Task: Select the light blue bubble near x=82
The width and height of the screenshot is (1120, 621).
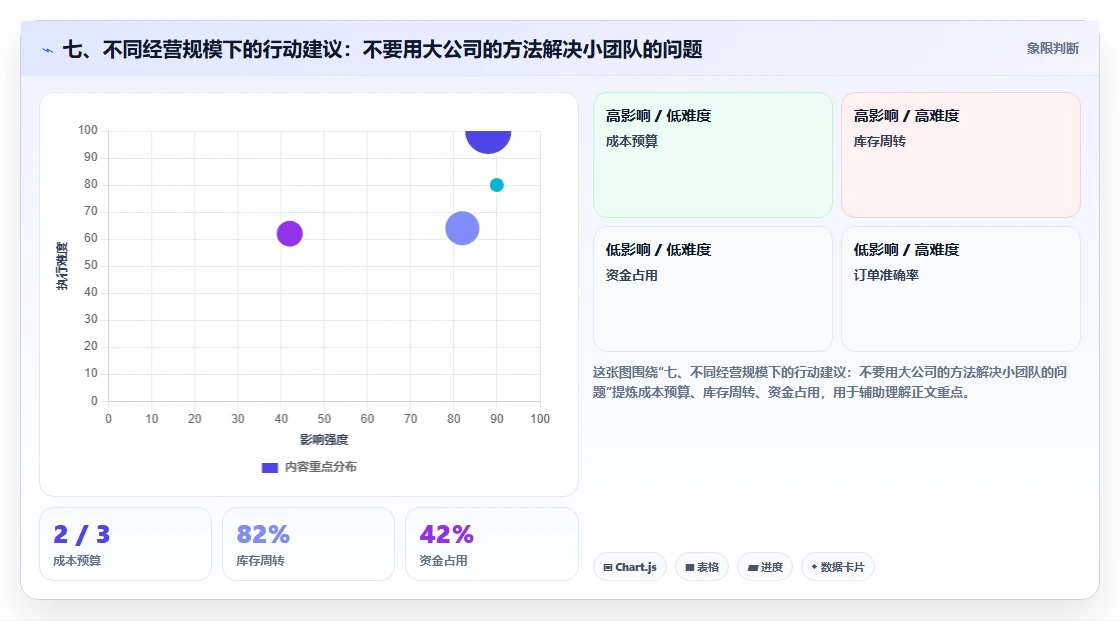Action: [462, 229]
